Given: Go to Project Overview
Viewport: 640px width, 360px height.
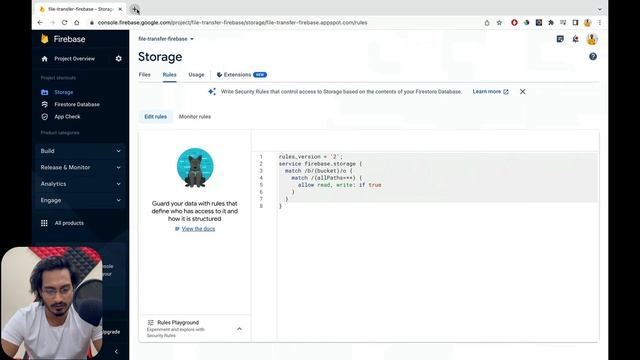Looking at the screenshot, I should point(75,59).
